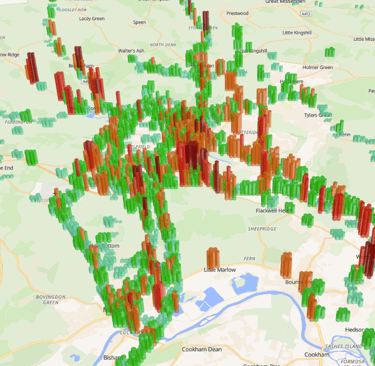The height and width of the screenshot is (366, 375).
Task: Select the Little Kingshill label
Action: 297,33
